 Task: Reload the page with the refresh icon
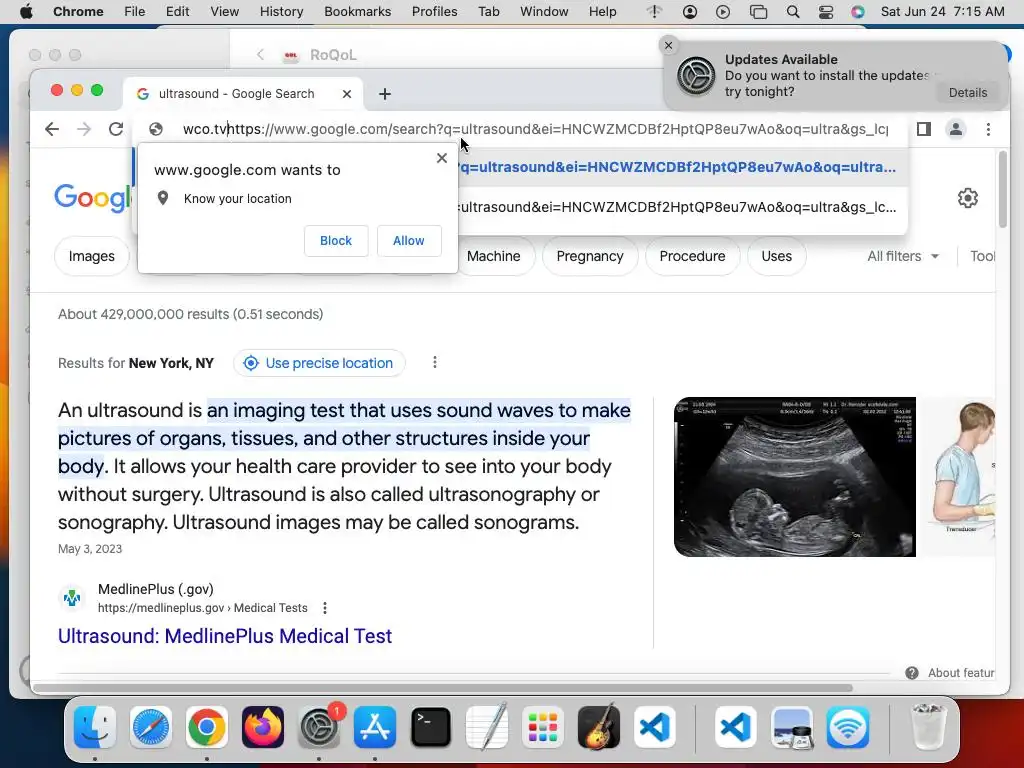click(x=116, y=129)
